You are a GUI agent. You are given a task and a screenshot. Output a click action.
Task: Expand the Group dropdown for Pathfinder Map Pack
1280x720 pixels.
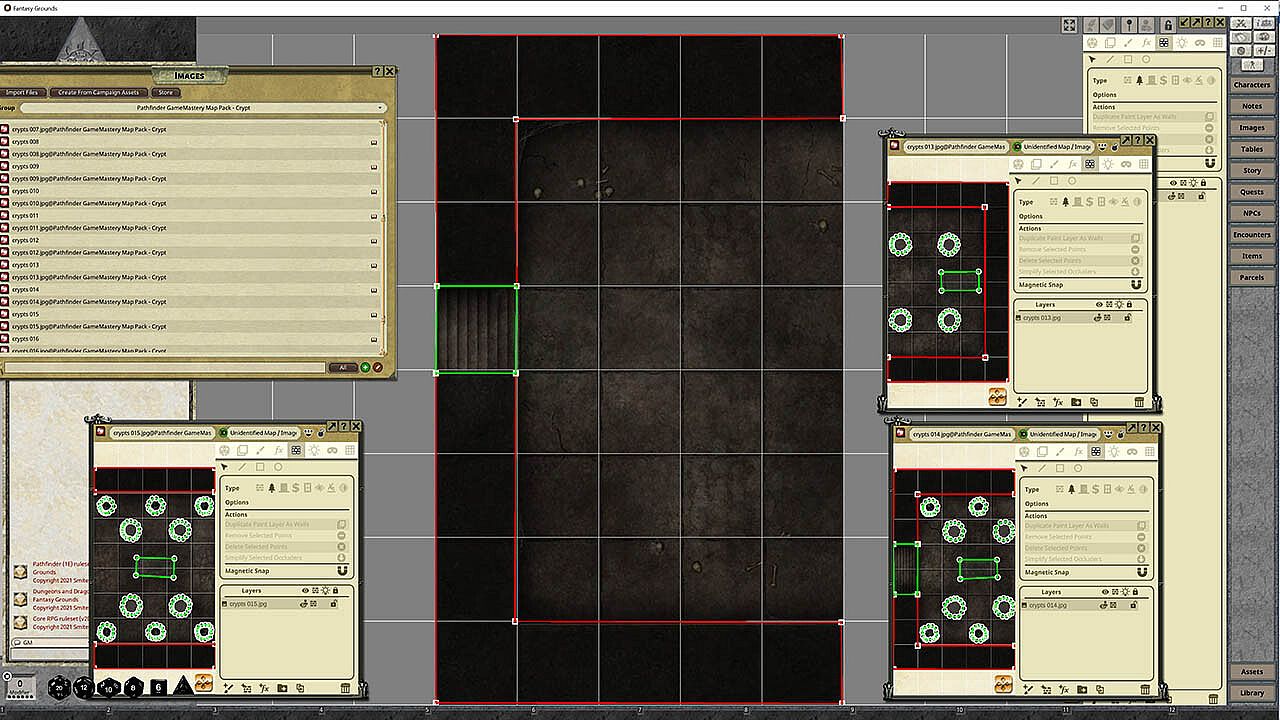[204, 107]
